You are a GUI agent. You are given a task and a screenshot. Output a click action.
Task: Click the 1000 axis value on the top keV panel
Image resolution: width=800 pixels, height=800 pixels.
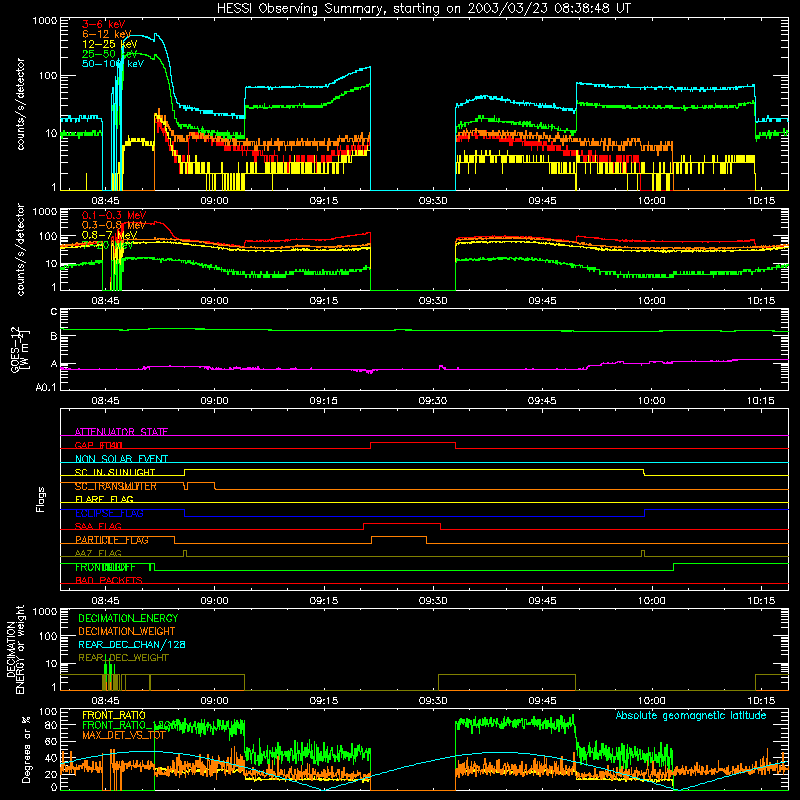45,21
